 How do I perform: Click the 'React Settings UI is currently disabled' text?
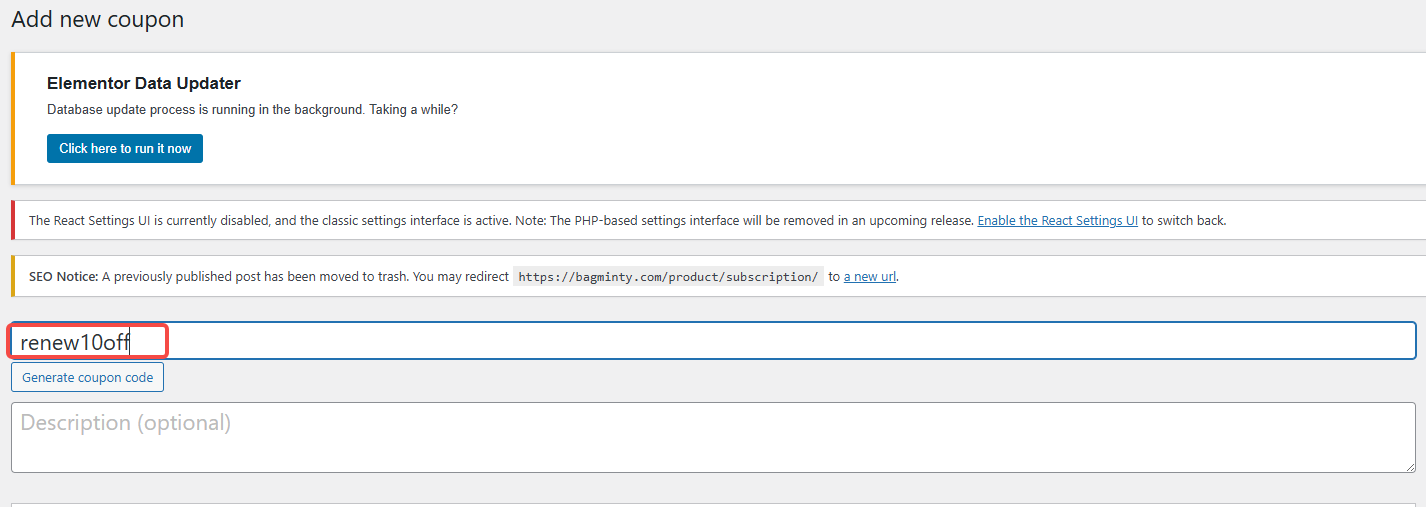click(150, 221)
